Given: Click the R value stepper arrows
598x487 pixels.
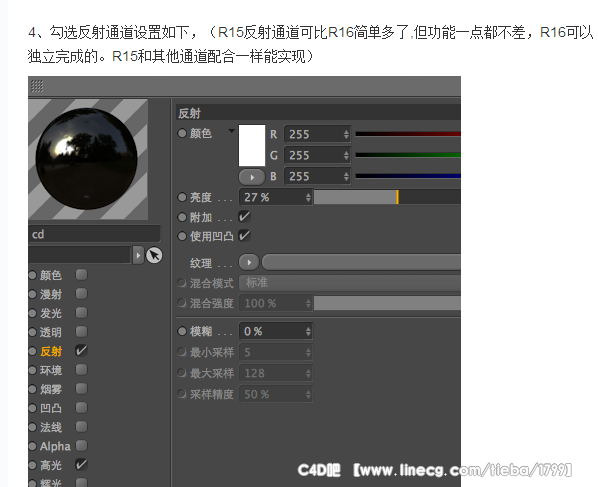Looking at the screenshot, I should pos(346,134).
